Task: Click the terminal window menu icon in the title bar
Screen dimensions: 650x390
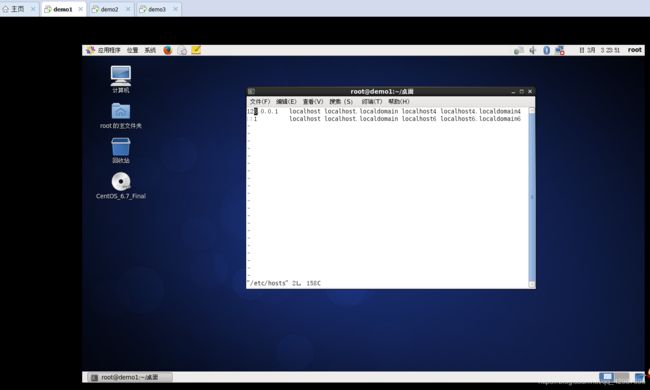Action: point(251,91)
